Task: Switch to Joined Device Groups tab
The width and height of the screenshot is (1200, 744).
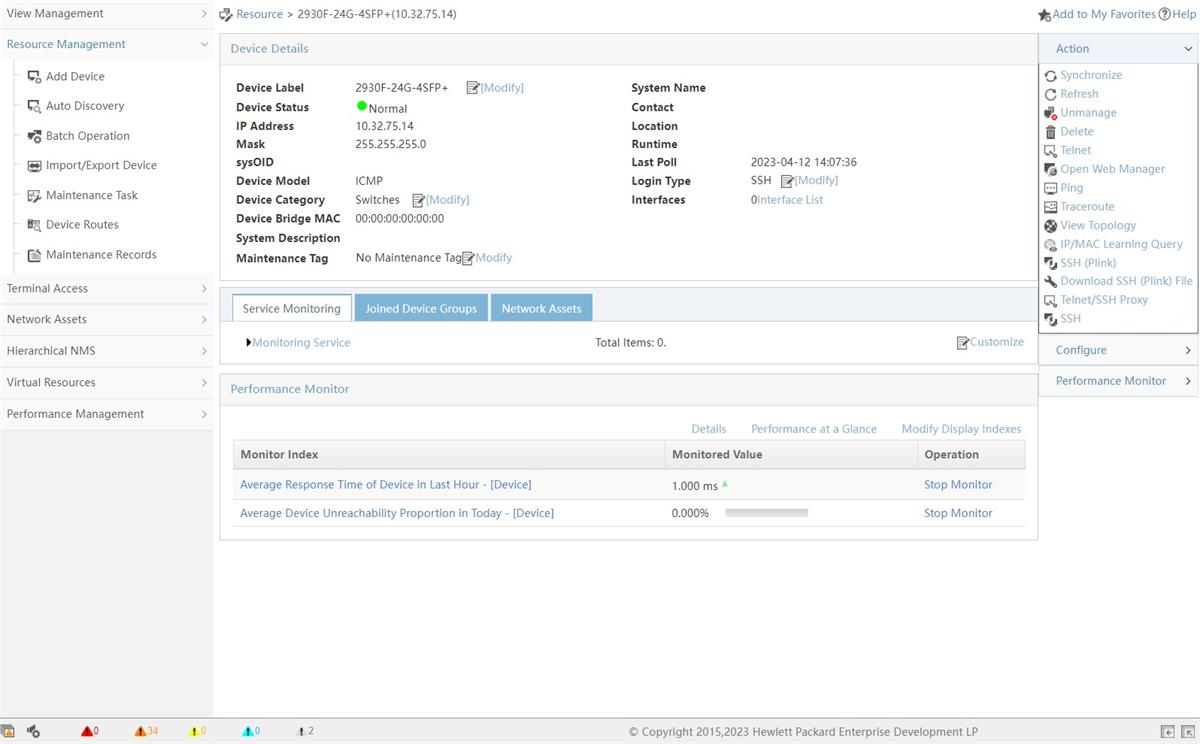Action: pyautogui.click(x=421, y=308)
